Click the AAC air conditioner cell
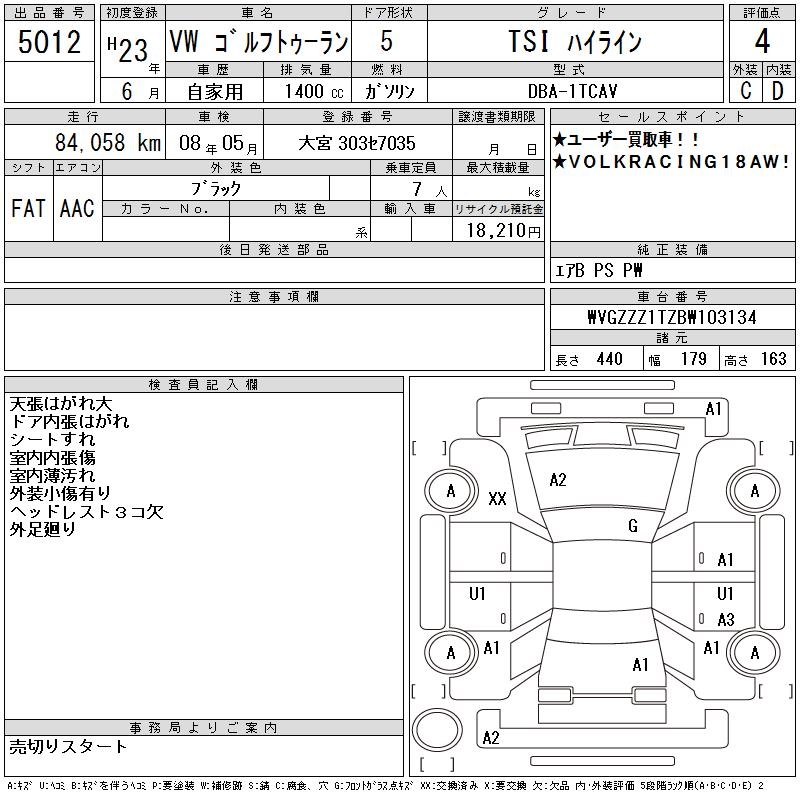This screenshot has width=800, height=800. pos(77,208)
